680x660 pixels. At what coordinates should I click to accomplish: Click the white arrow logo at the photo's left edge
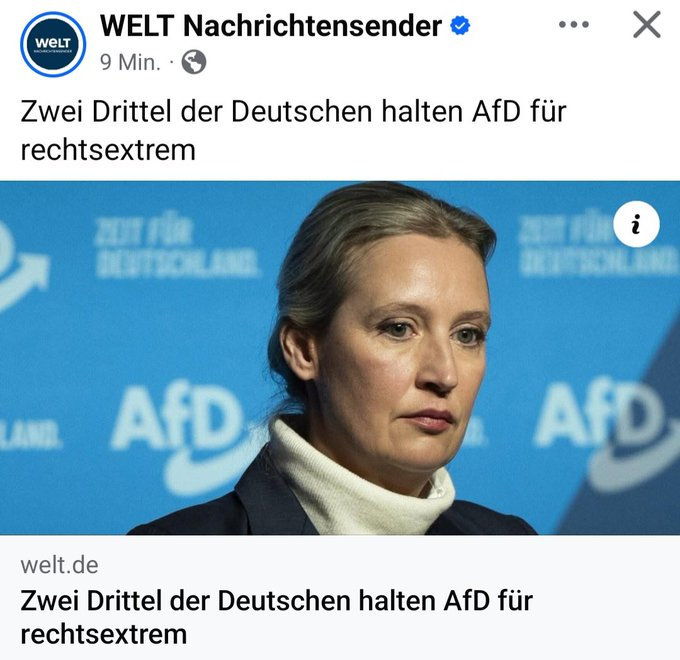pos(24,269)
